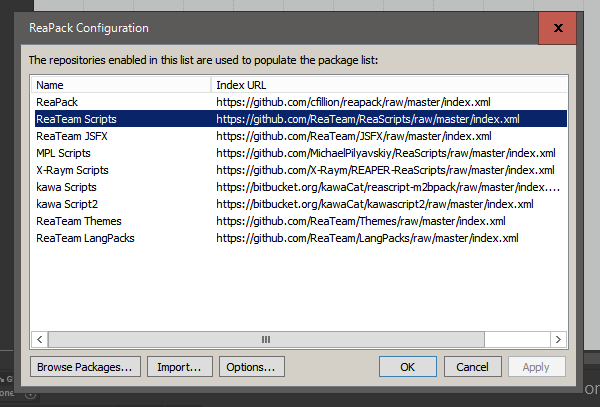Select the MPL Scripts repository
Screen dimensions: 600x407
point(301,153)
